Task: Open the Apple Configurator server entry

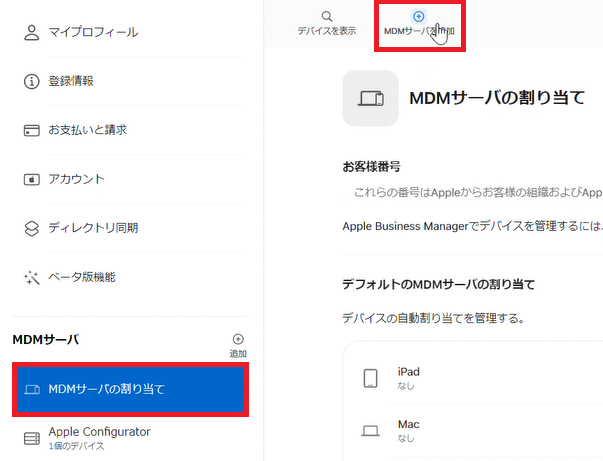Action: [130, 438]
